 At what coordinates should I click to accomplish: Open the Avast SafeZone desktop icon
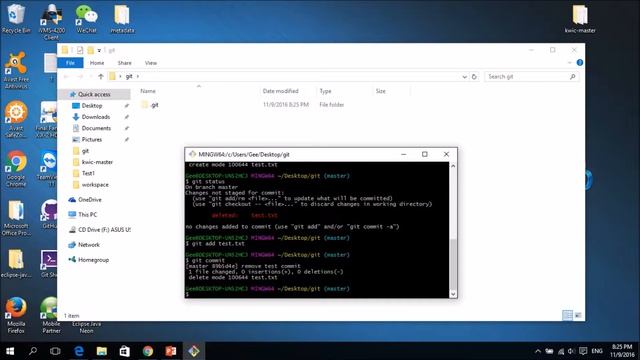(16, 119)
